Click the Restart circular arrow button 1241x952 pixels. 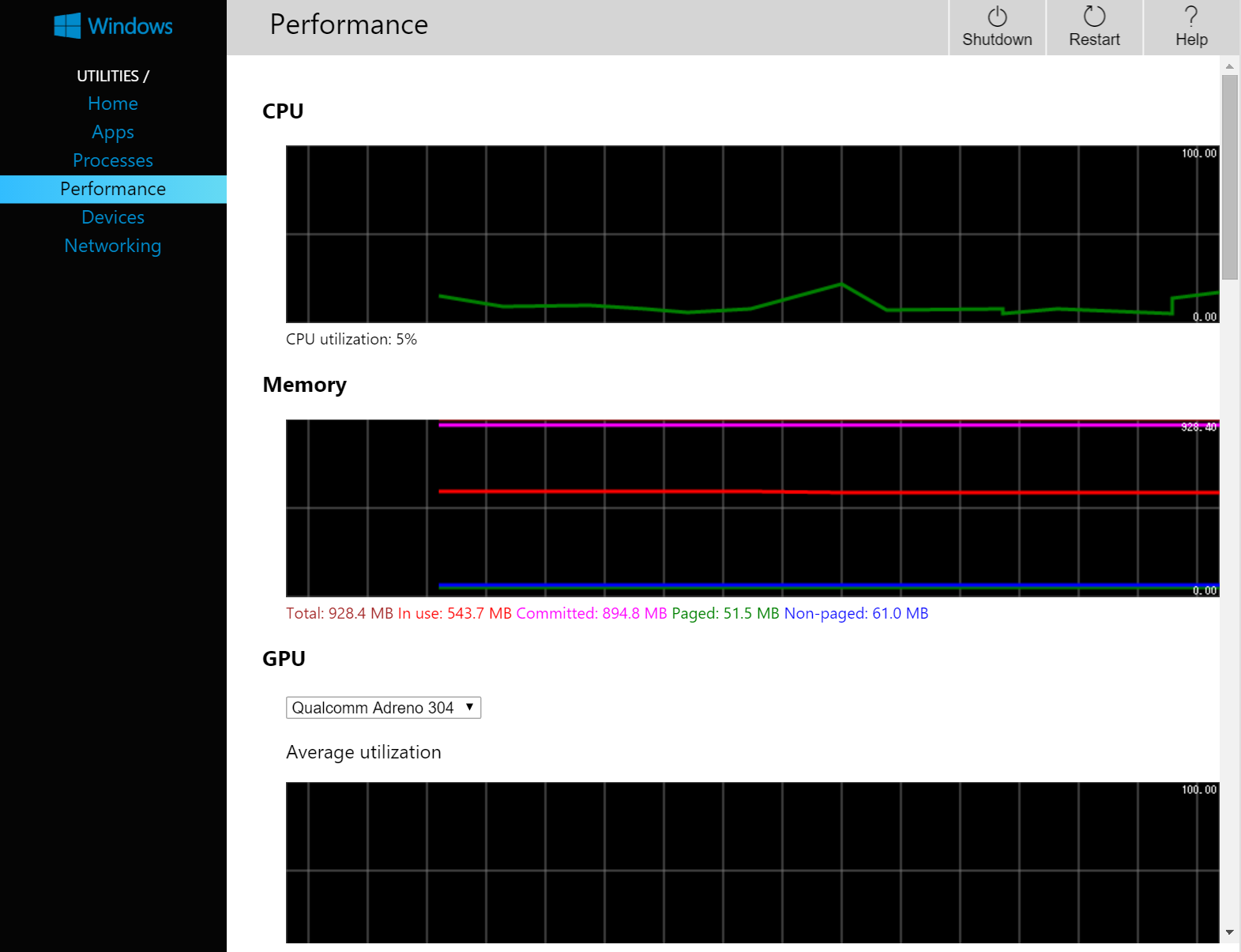click(x=1094, y=28)
